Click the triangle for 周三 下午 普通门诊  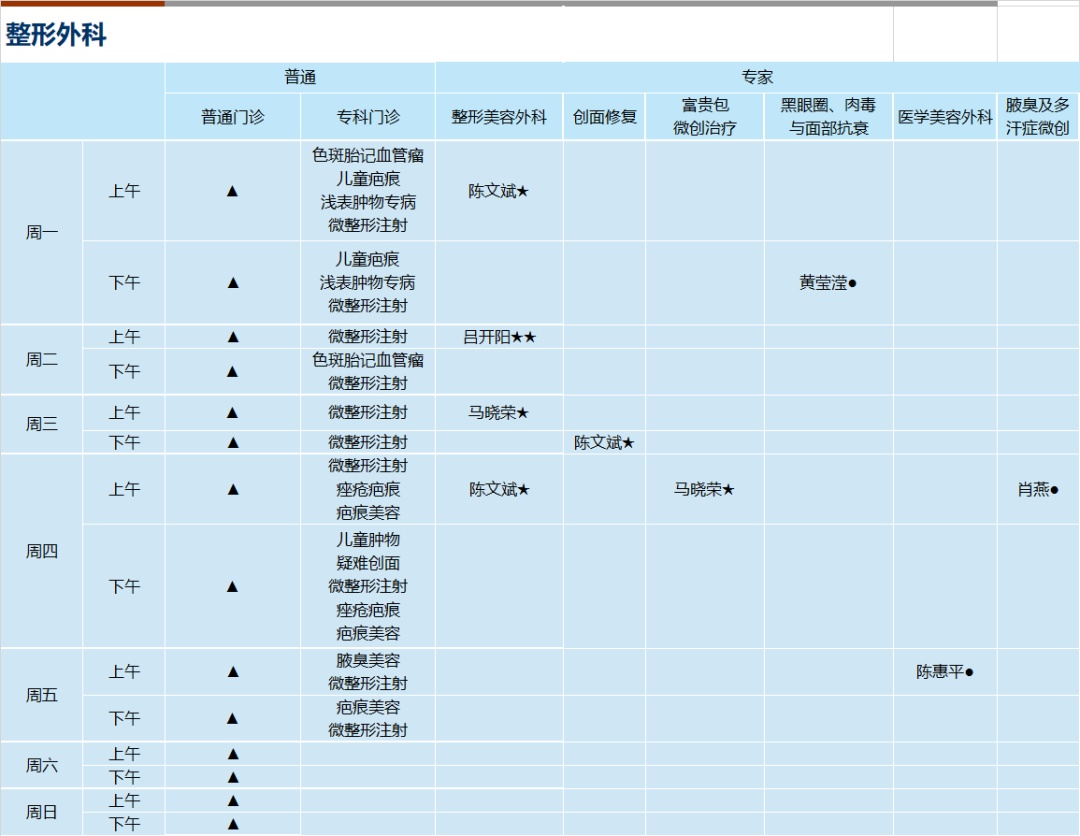[233, 442]
